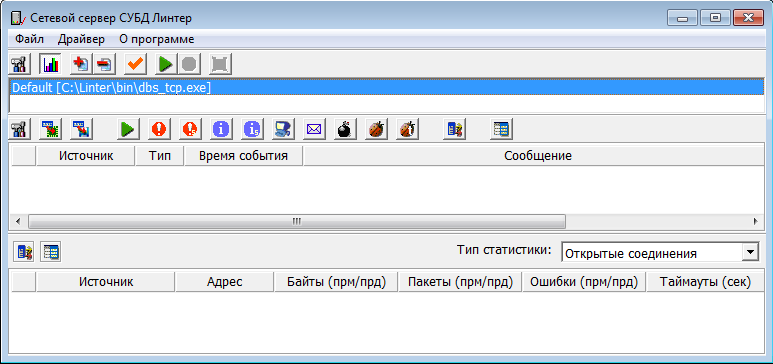Toggle the red exclamation error filter icon
773x364 pixels.
pos(159,129)
